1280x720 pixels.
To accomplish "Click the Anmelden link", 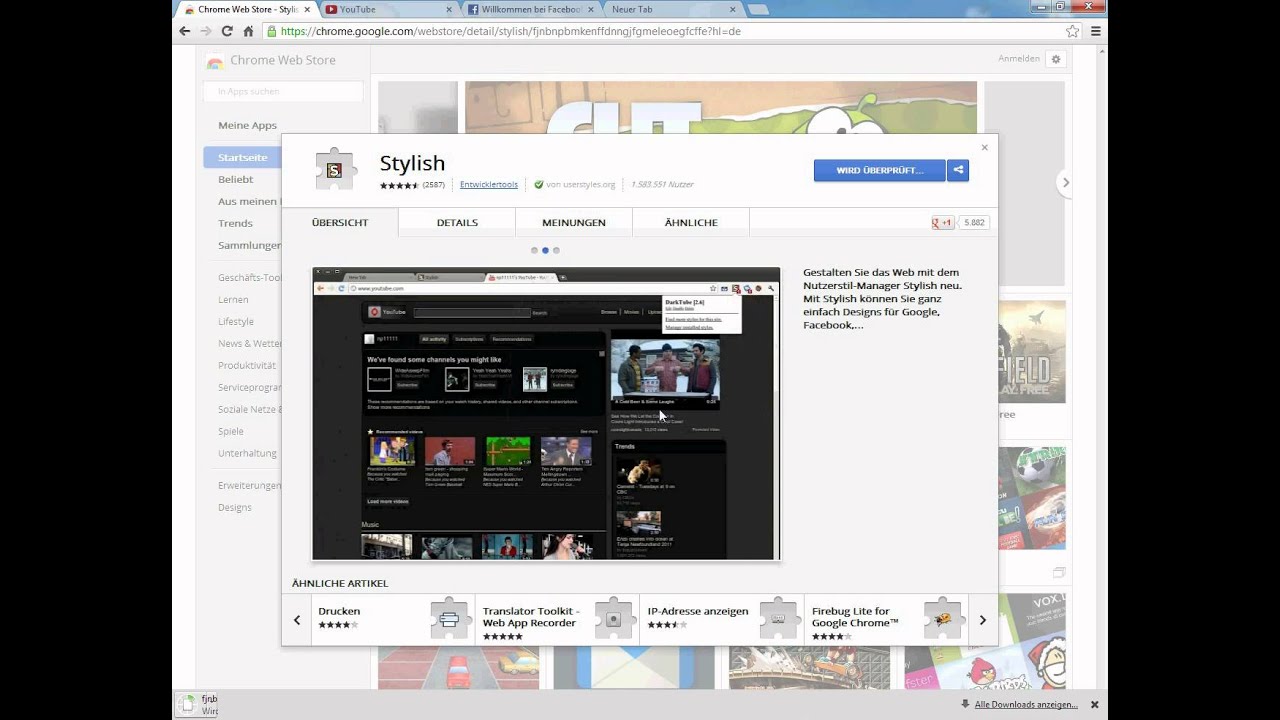I will pyautogui.click(x=1019, y=59).
